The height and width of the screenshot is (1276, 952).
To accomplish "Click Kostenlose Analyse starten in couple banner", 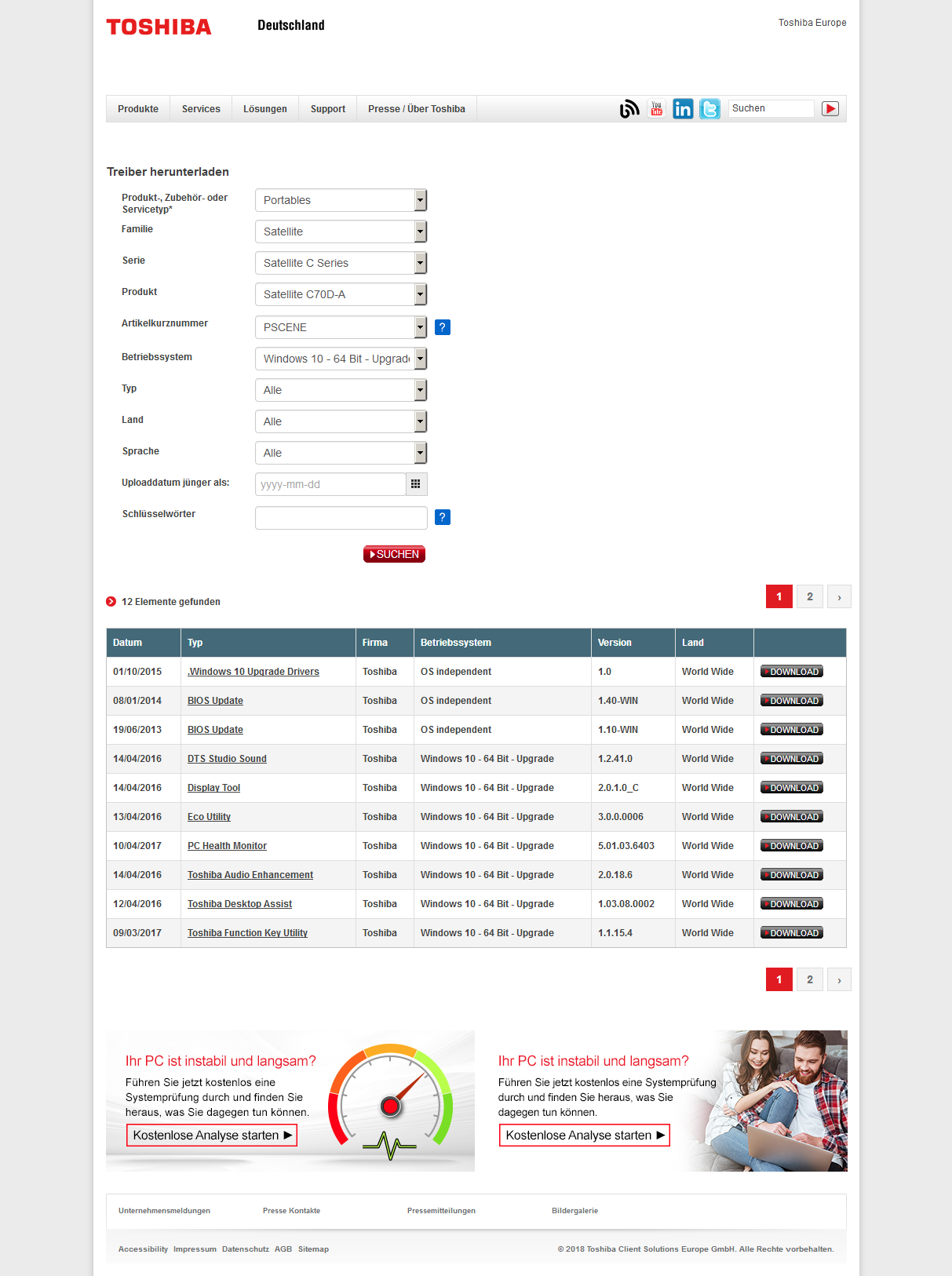I will pyautogui.click(x=585, y=1136).
